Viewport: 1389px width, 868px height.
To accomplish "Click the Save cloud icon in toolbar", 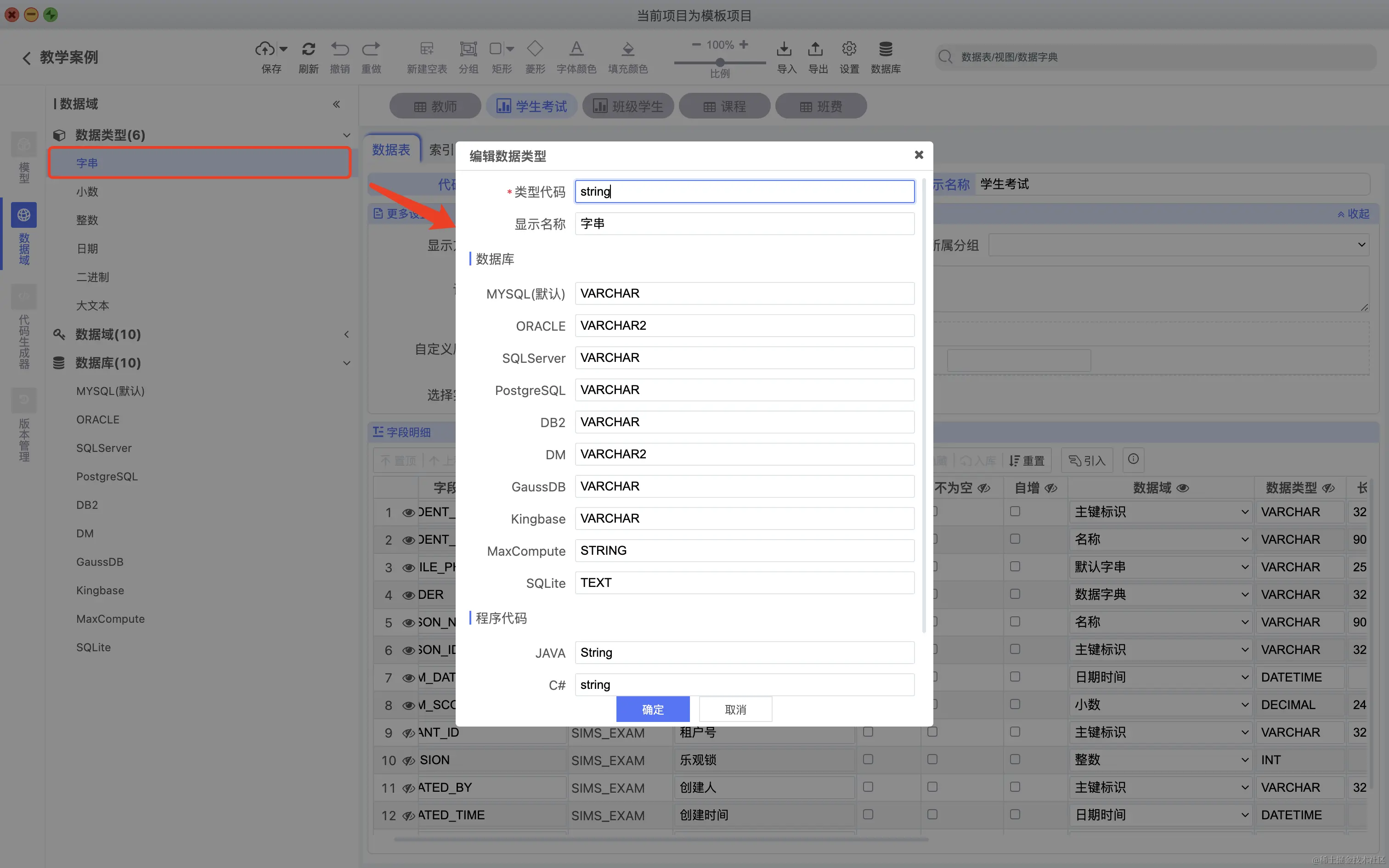I will point(265,50).
